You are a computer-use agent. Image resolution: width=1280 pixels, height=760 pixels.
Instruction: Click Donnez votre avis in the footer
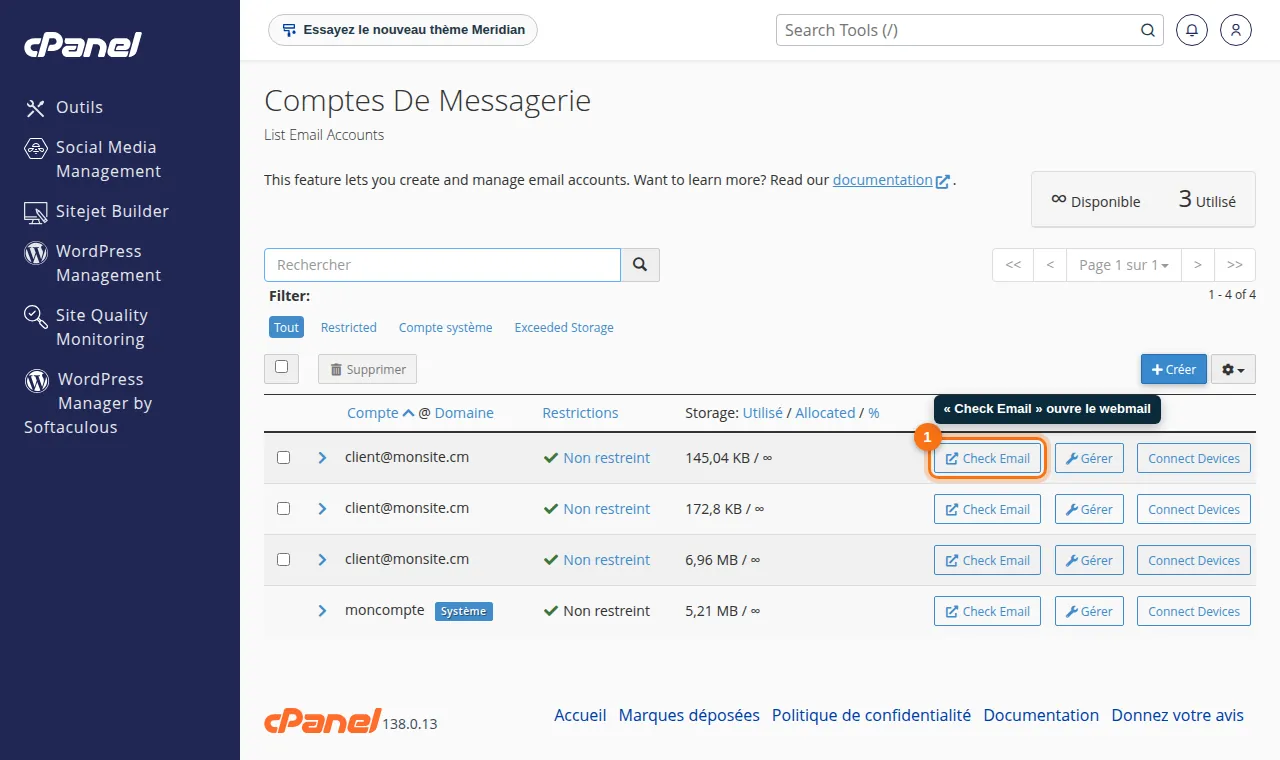point(1178,715)
